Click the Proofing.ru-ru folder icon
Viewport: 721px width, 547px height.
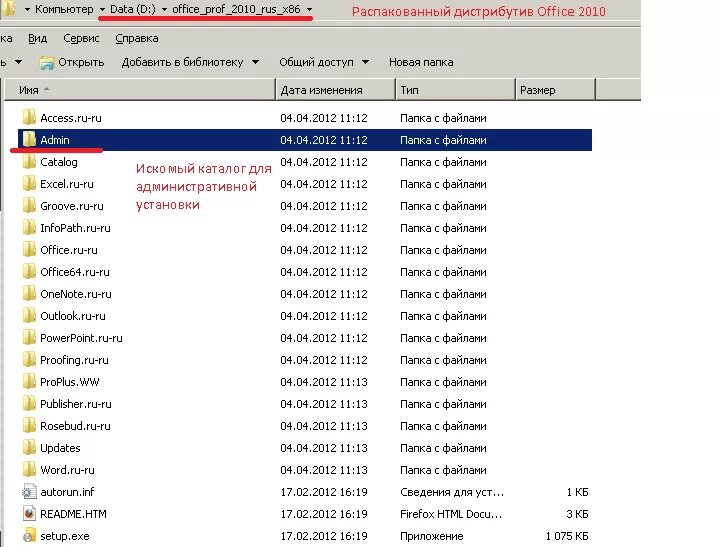click(x=29, y=360)
